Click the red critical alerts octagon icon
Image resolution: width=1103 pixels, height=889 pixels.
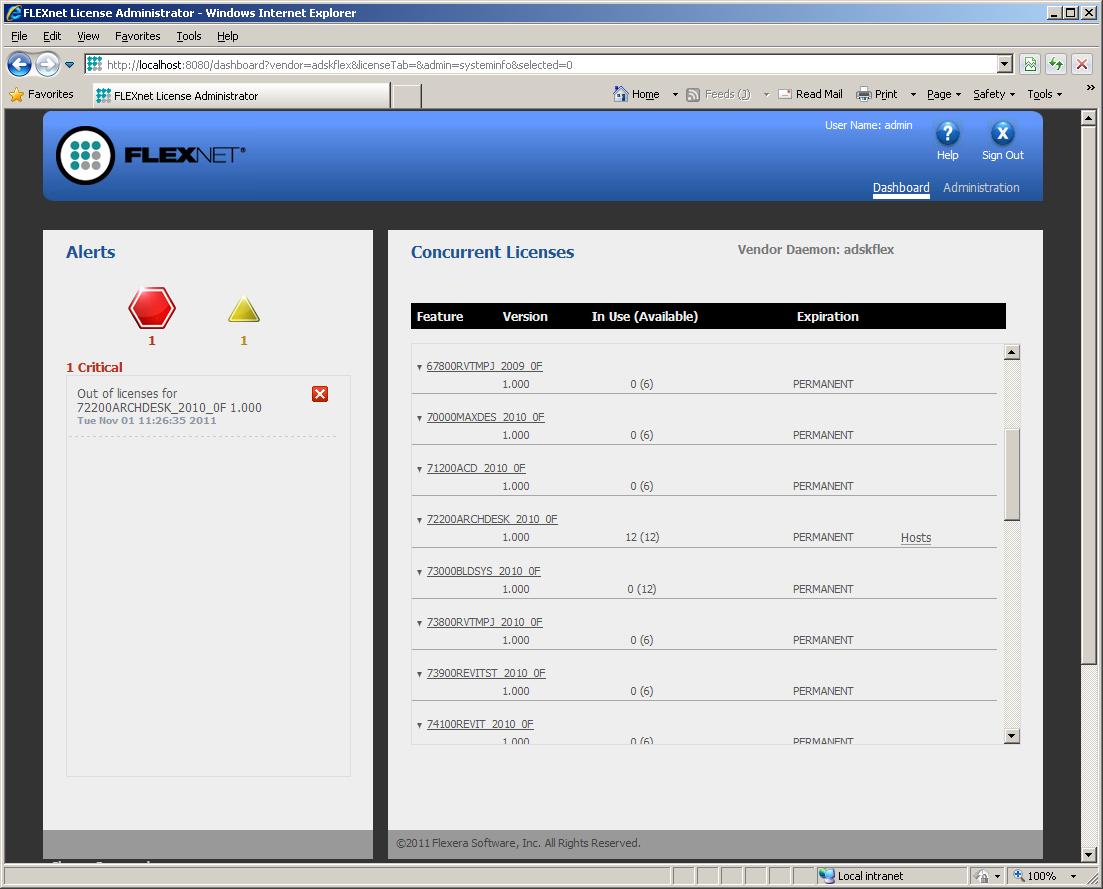point(152,307)
